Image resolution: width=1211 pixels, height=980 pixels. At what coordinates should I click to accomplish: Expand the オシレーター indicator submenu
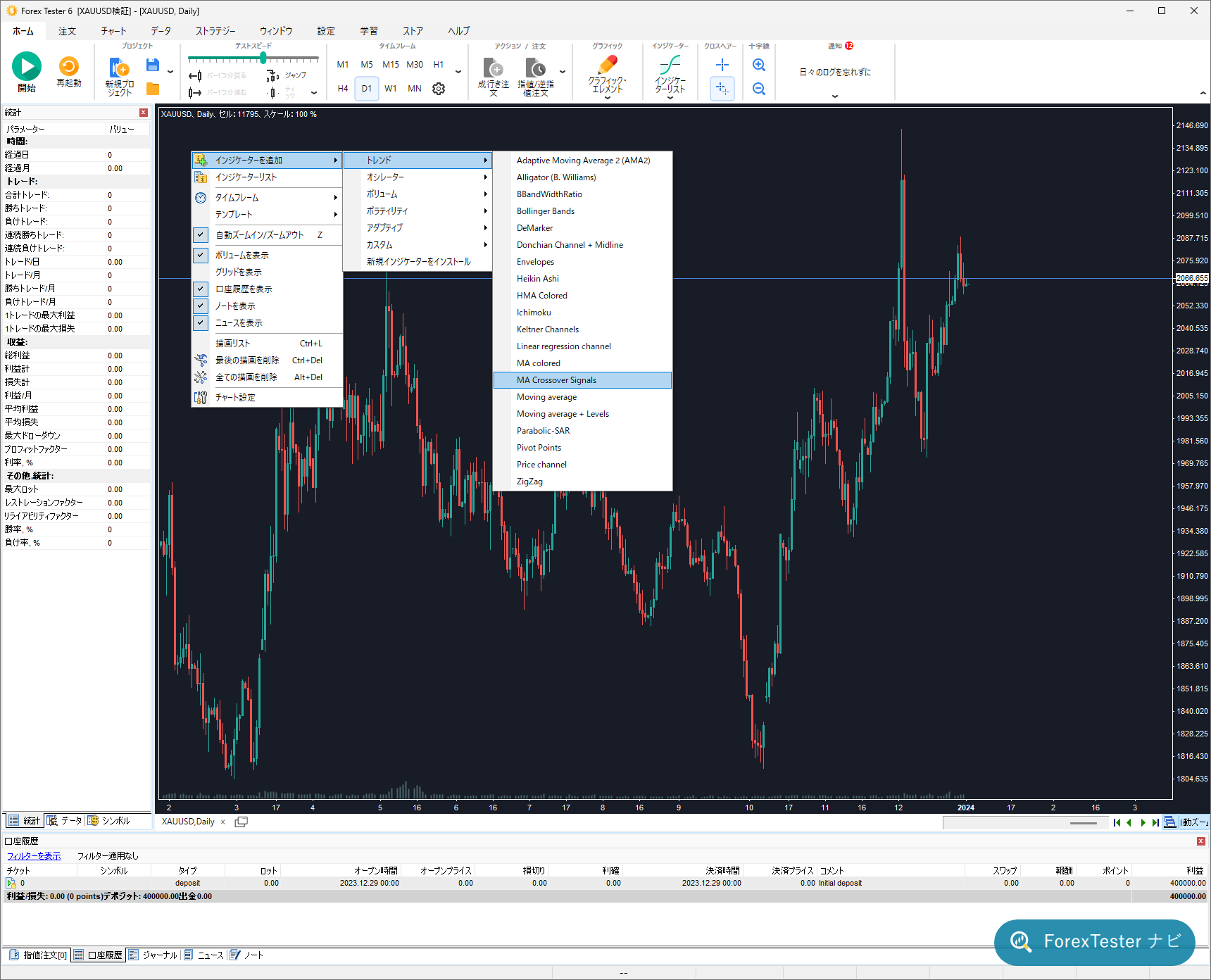point(418,177)
